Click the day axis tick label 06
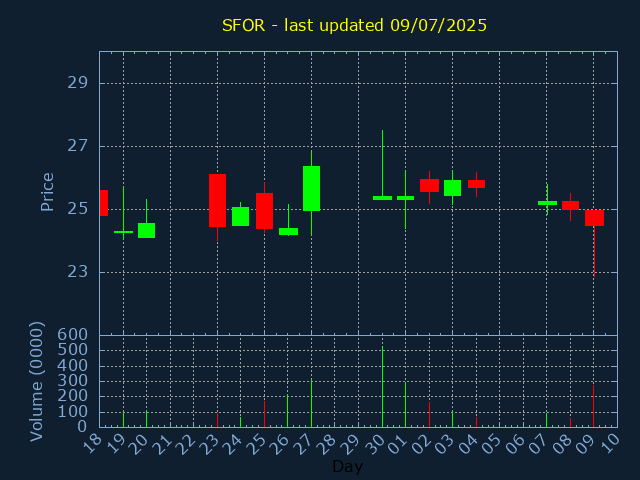 (516, 444)
